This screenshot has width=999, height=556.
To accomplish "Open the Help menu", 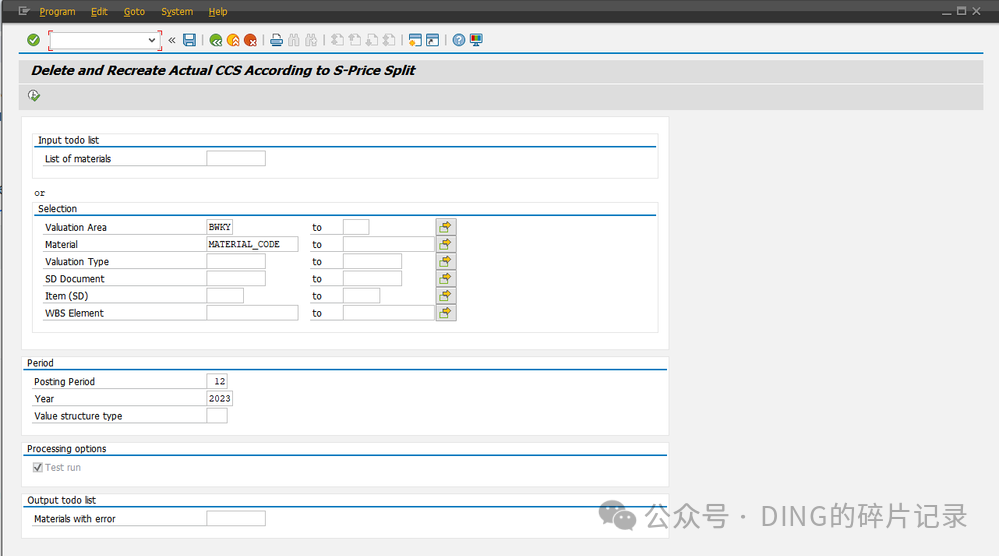I will click(x=218, y=11).
